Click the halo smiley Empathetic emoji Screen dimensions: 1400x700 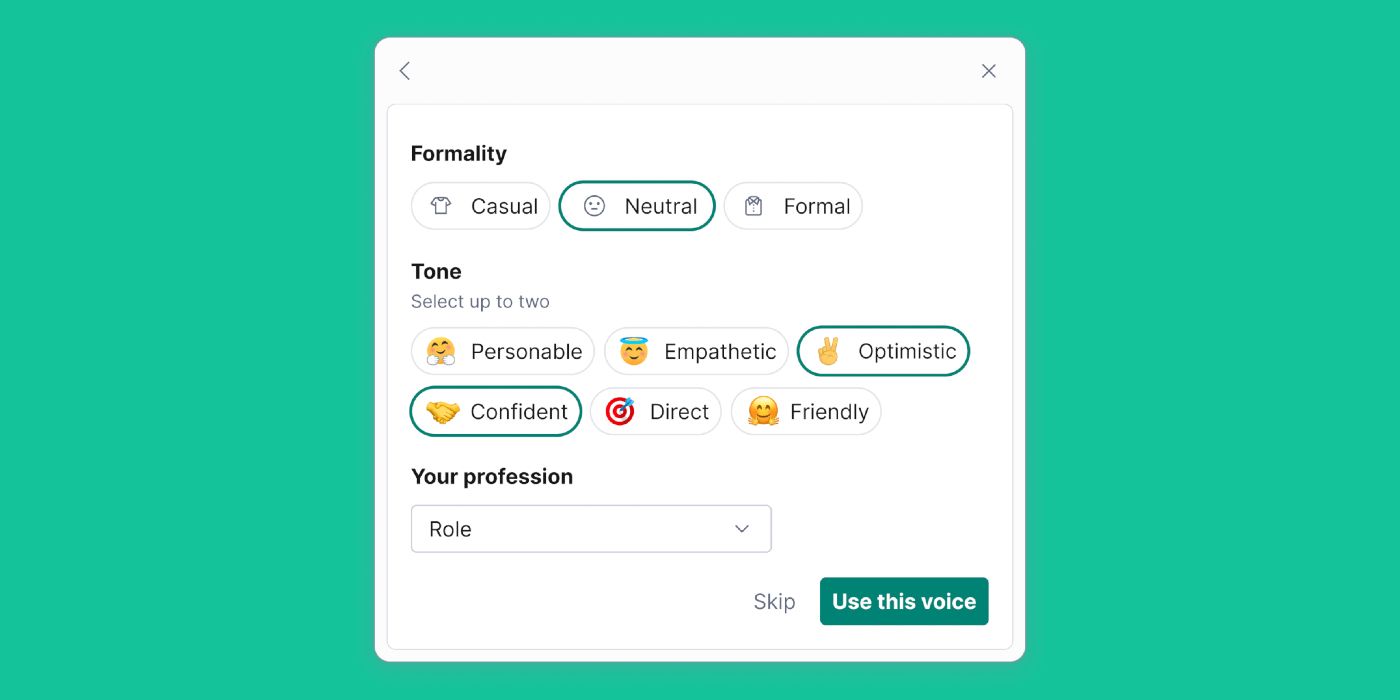634,351
